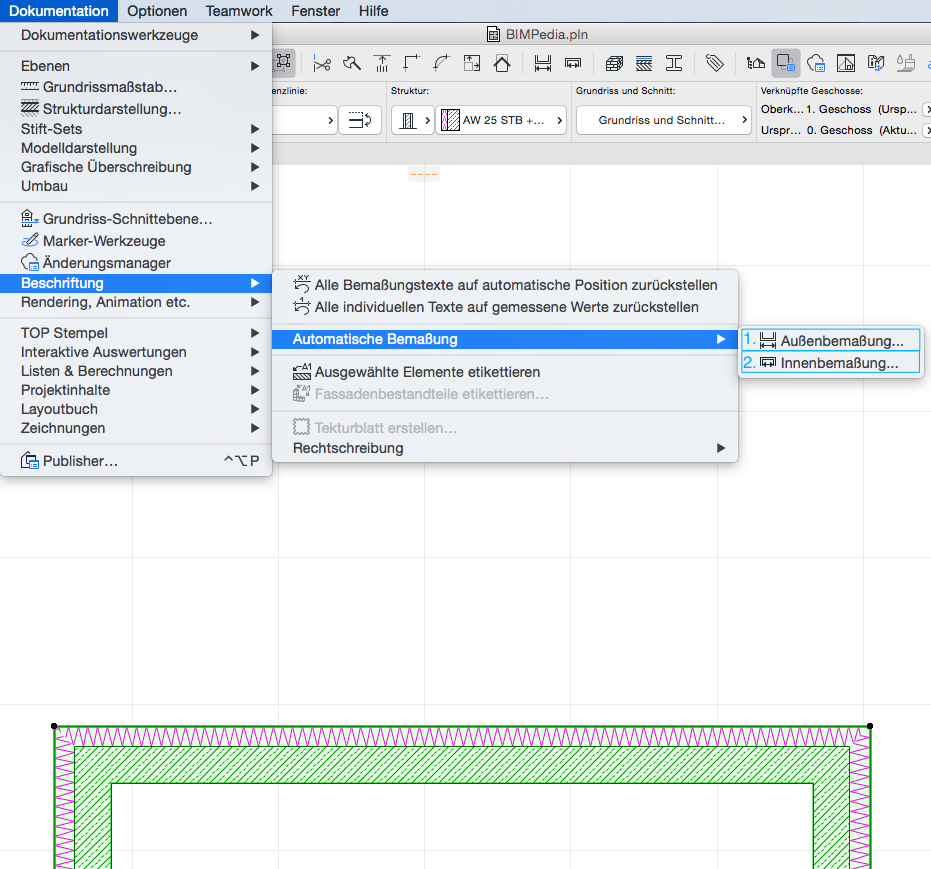The image size is (931, 869).
Task: Click the fillet corner arc tool icon
Action: tap(441, 63)
